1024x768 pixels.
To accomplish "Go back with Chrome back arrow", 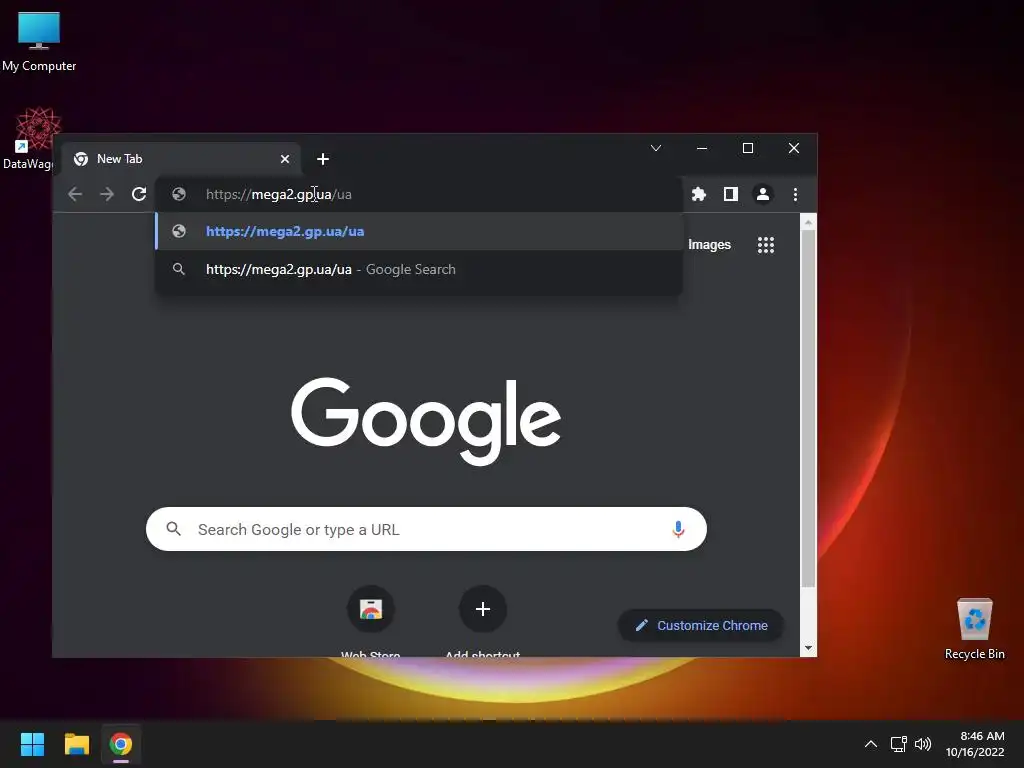I will [75, 194].
